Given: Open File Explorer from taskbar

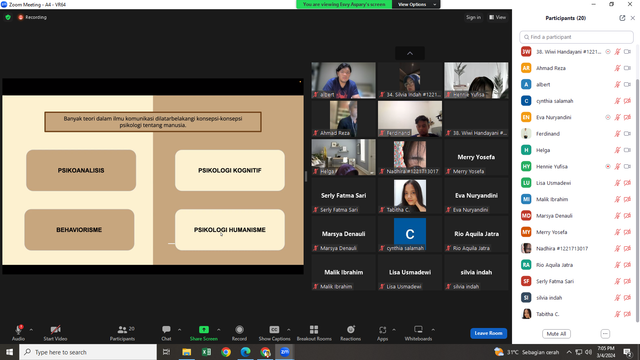Looking at the screenshot, I should coord(187,352).
